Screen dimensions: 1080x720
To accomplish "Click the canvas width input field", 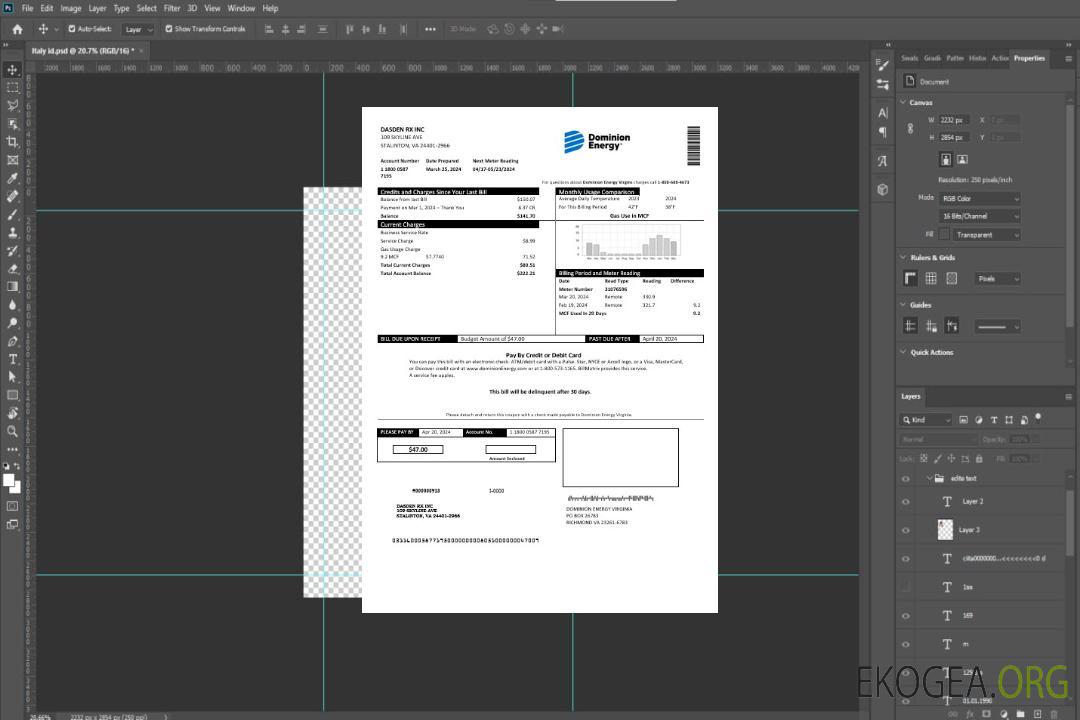I will point(954,120).
